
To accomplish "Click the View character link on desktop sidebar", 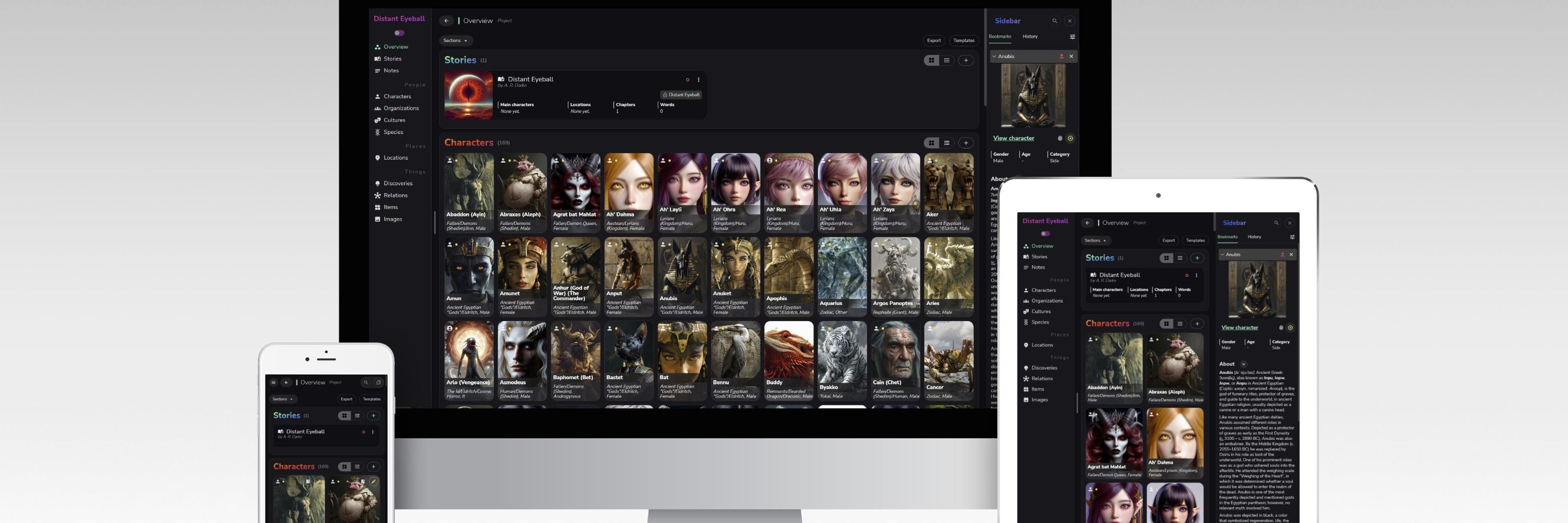I will pos(1013,138).
